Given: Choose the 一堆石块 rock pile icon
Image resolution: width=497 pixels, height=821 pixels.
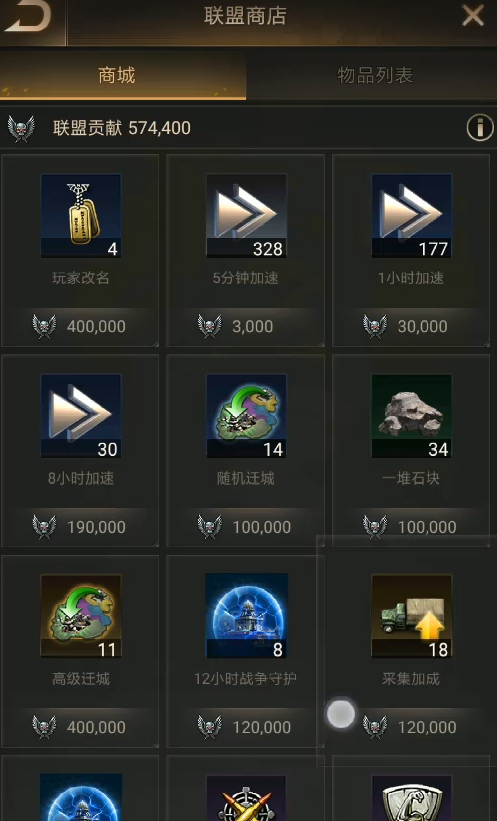Looking at the screenshot, I should pos(412,416).
